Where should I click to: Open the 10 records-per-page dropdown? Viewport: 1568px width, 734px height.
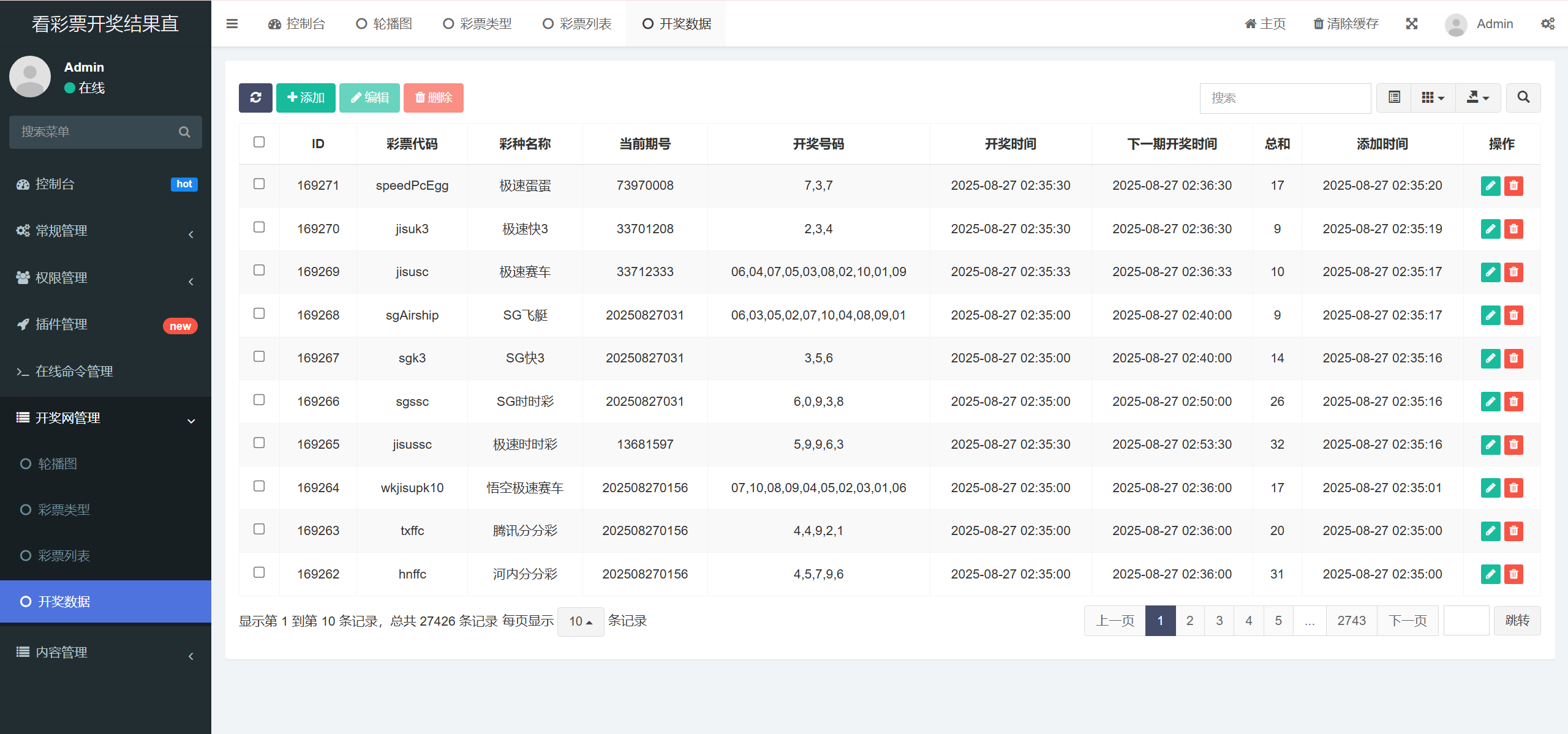click(x=580, y=621)
